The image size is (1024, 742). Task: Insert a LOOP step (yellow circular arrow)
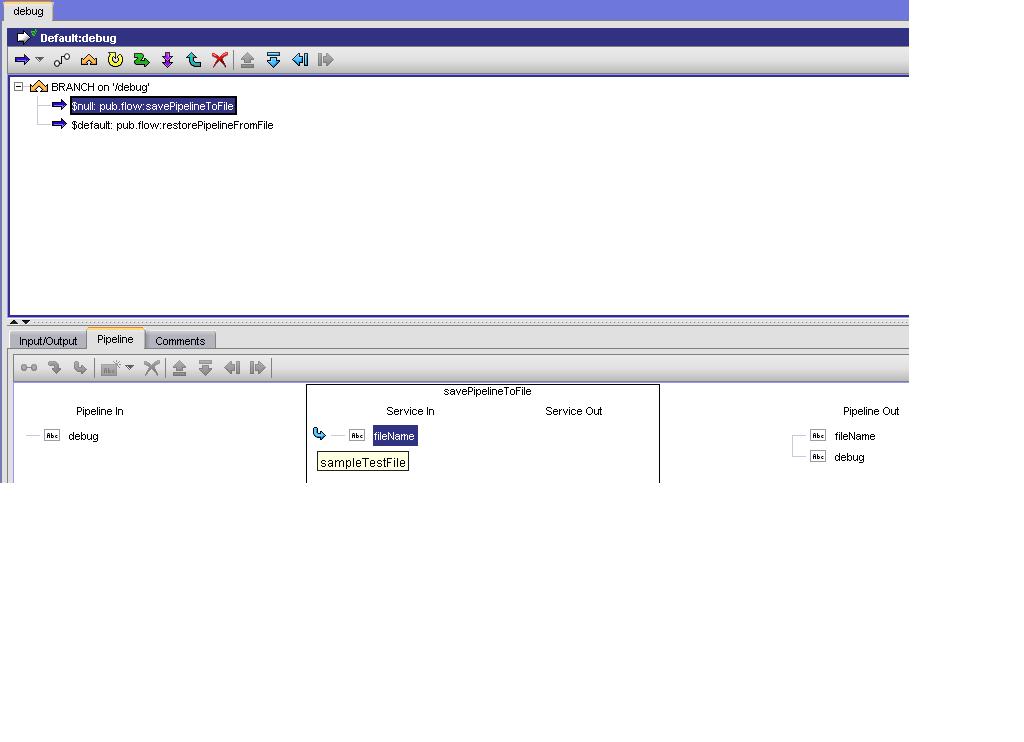click(x=116, y=60)
